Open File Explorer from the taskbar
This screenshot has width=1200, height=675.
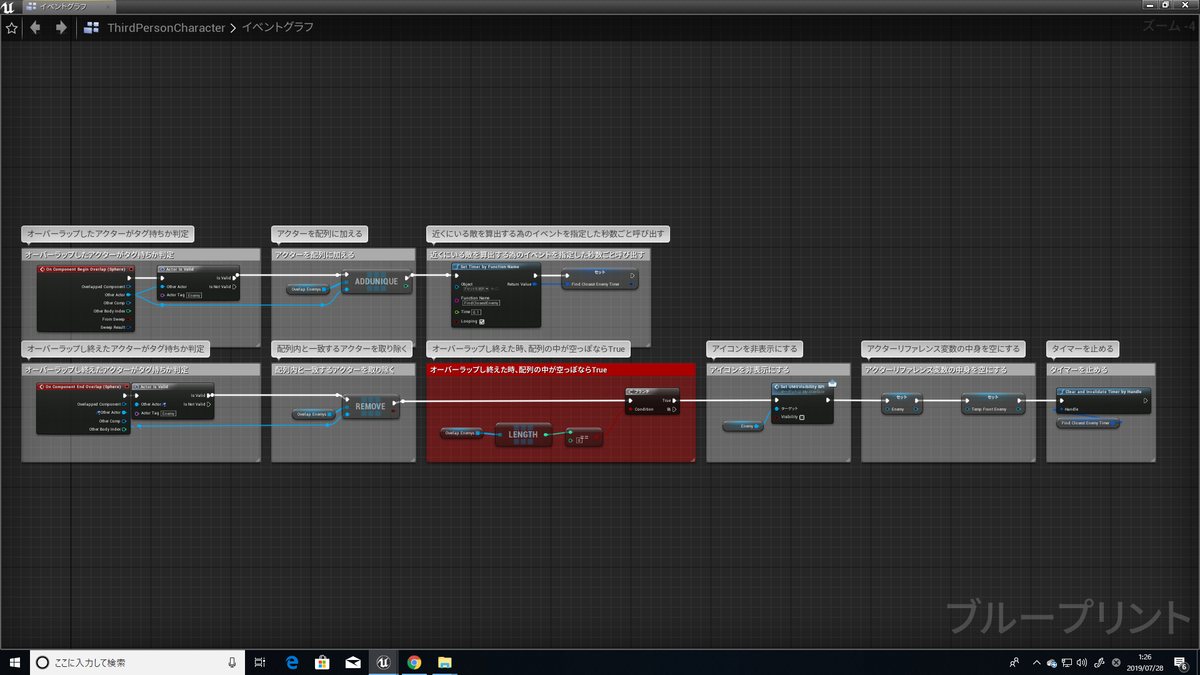tap(444, 662)
